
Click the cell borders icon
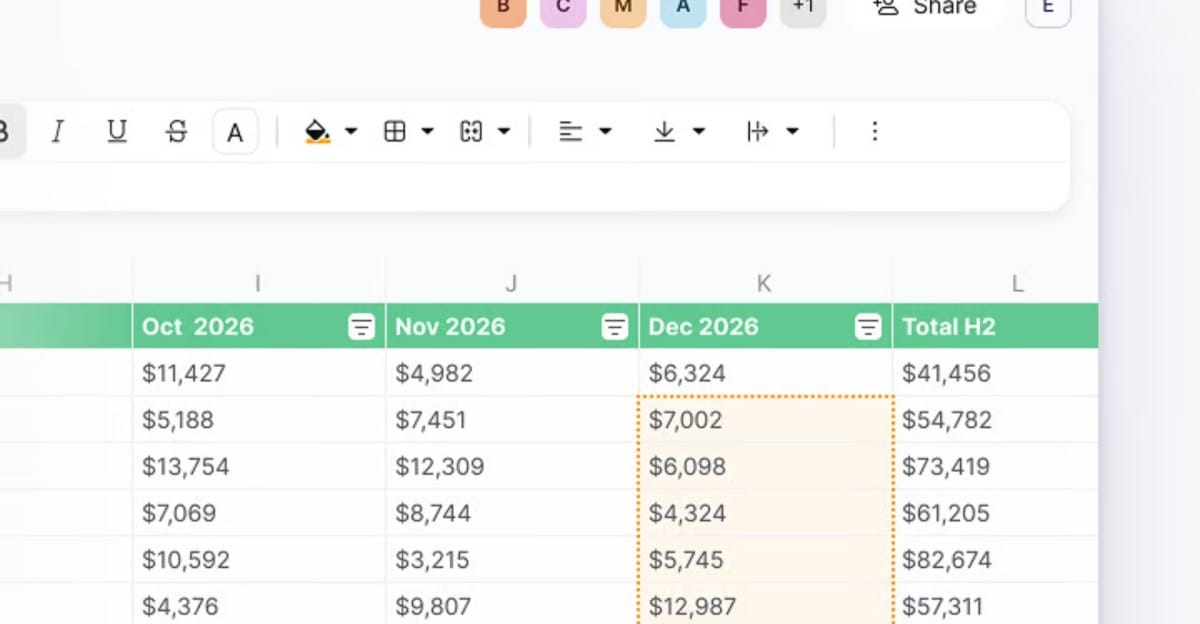(x=395, y=132)
